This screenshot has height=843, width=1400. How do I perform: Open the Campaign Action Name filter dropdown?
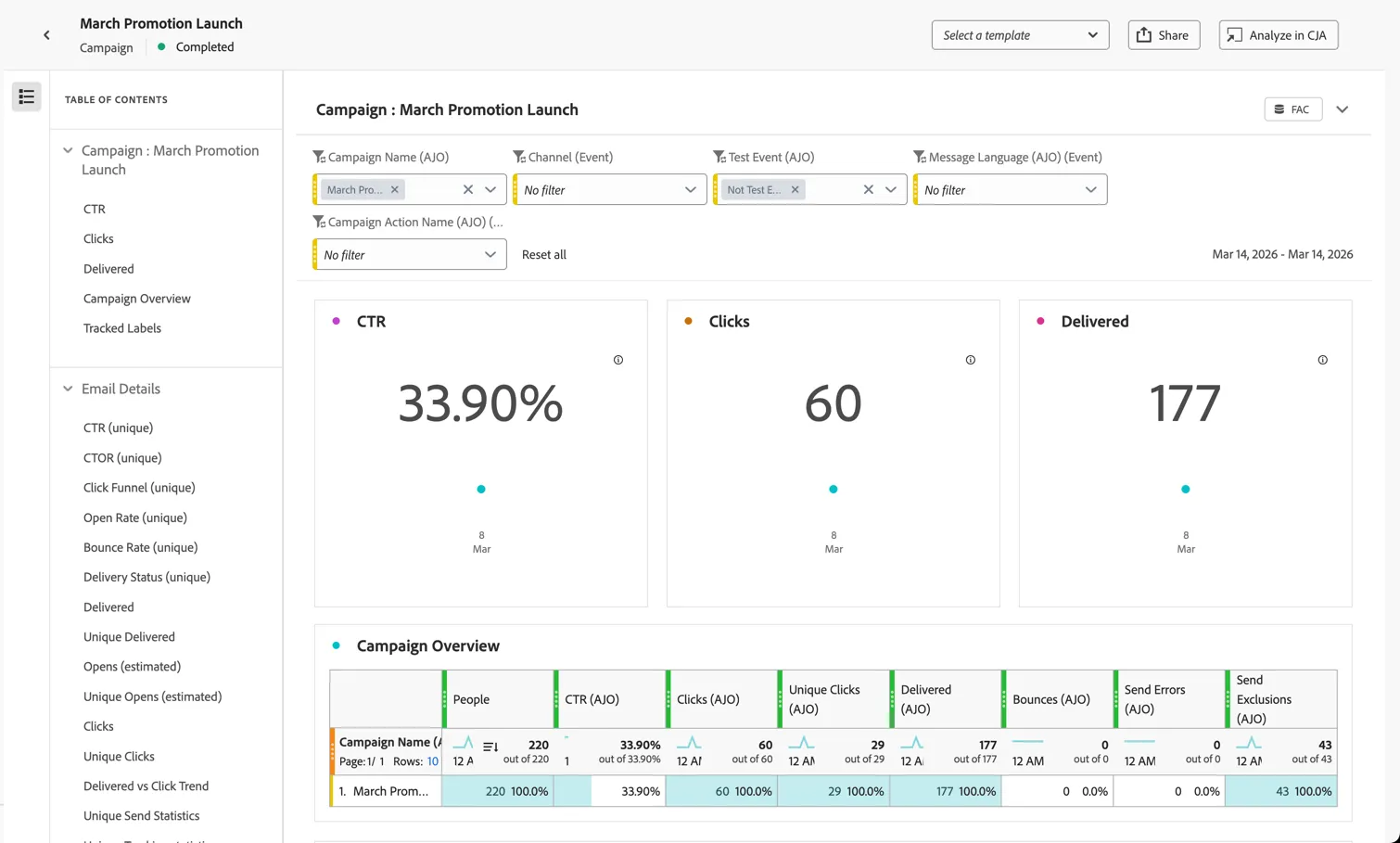coord(410,254)
